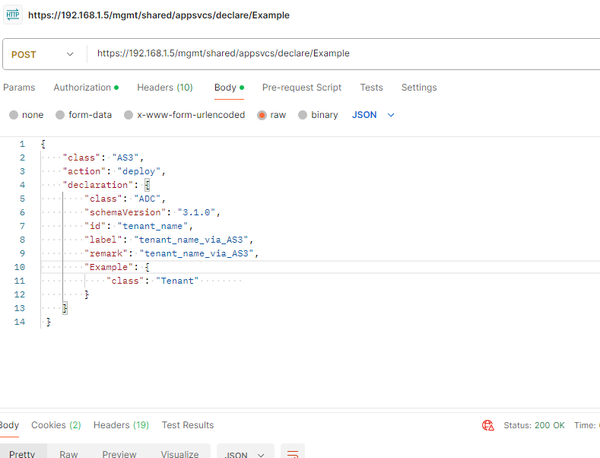Open the JSON body format dropdown

(x=373, y=115)
